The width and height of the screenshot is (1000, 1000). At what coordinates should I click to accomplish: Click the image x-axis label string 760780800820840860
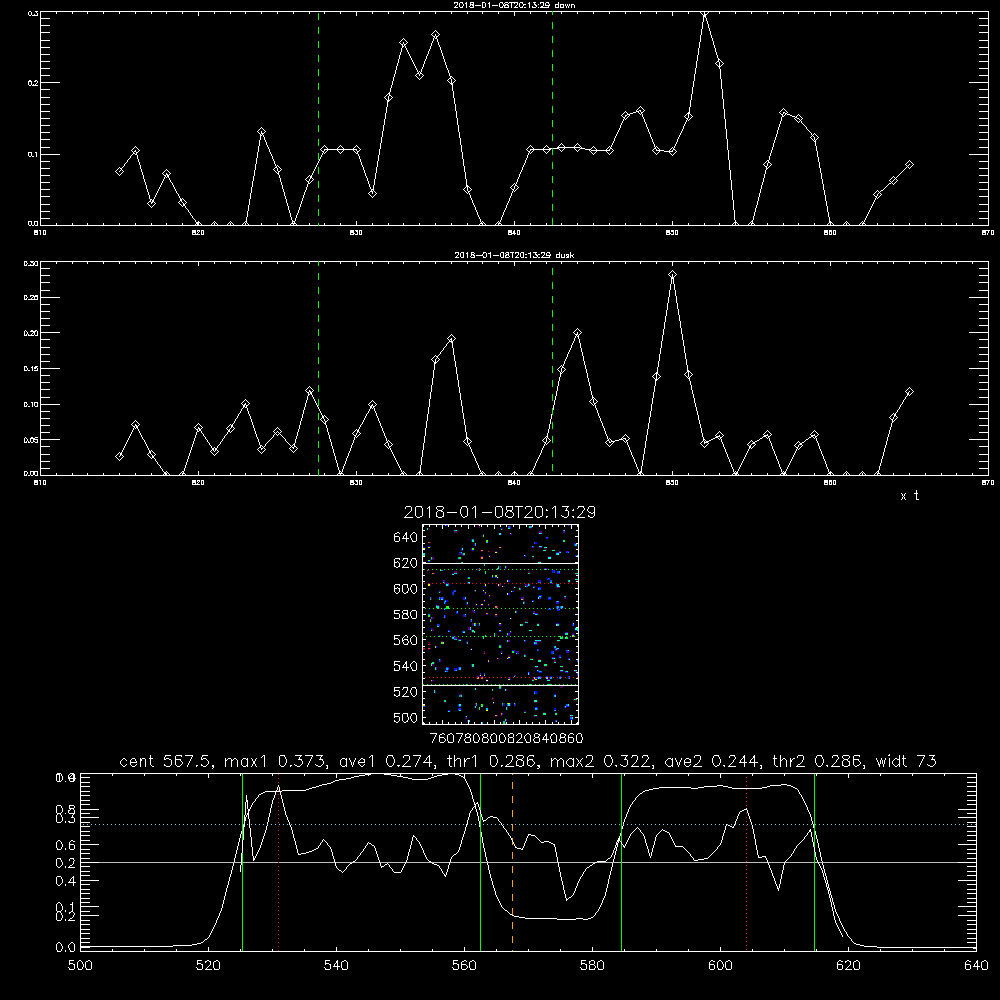coord(506,739)
